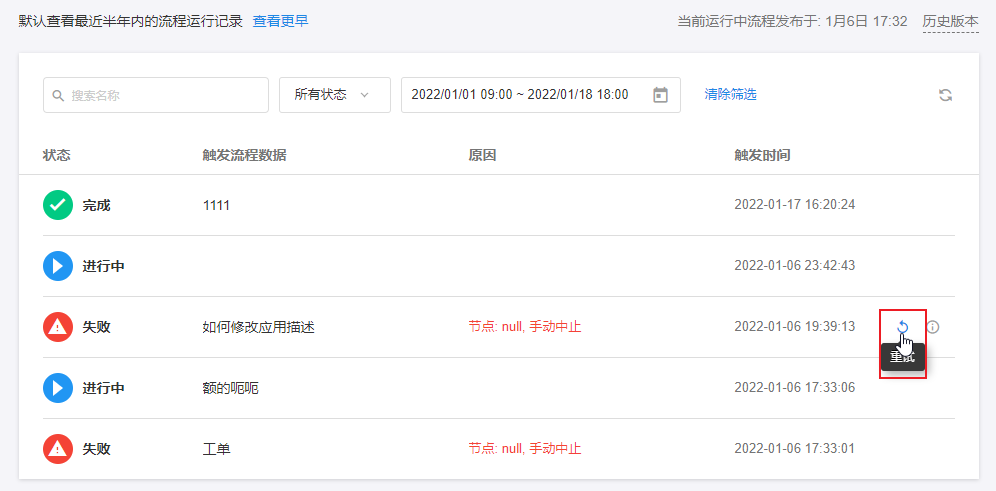Click the 触发时间 column header
Viewport: 996px width, 491px height.
pos(762,155)
